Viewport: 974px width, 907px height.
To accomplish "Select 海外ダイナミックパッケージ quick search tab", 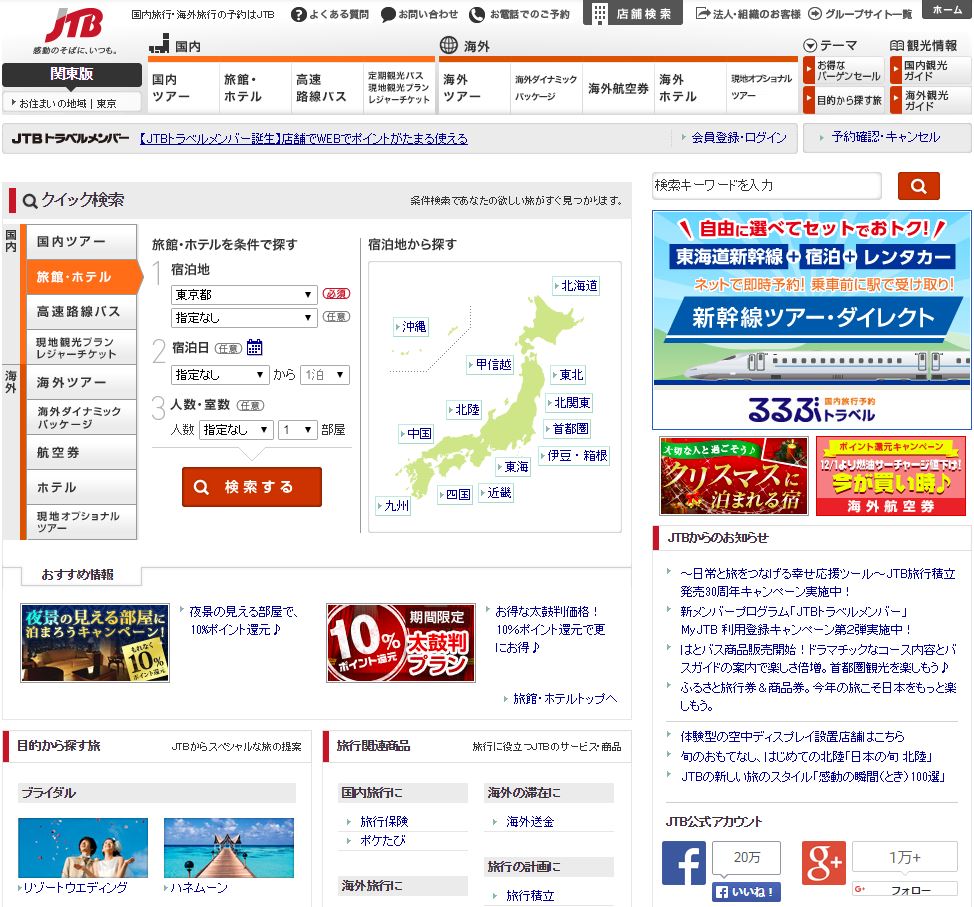I will click(81, 417).
